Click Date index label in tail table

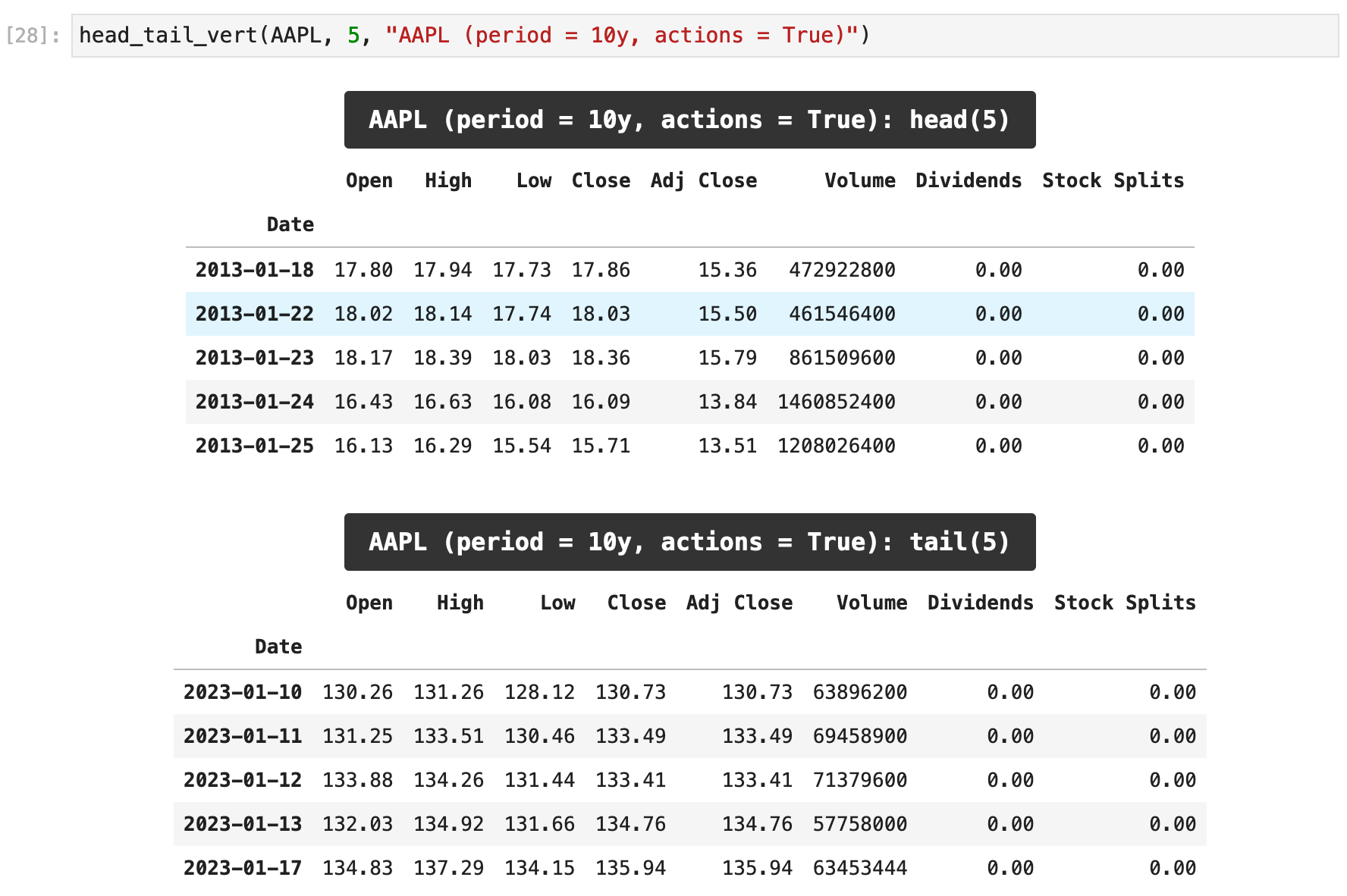pos(278,647)
